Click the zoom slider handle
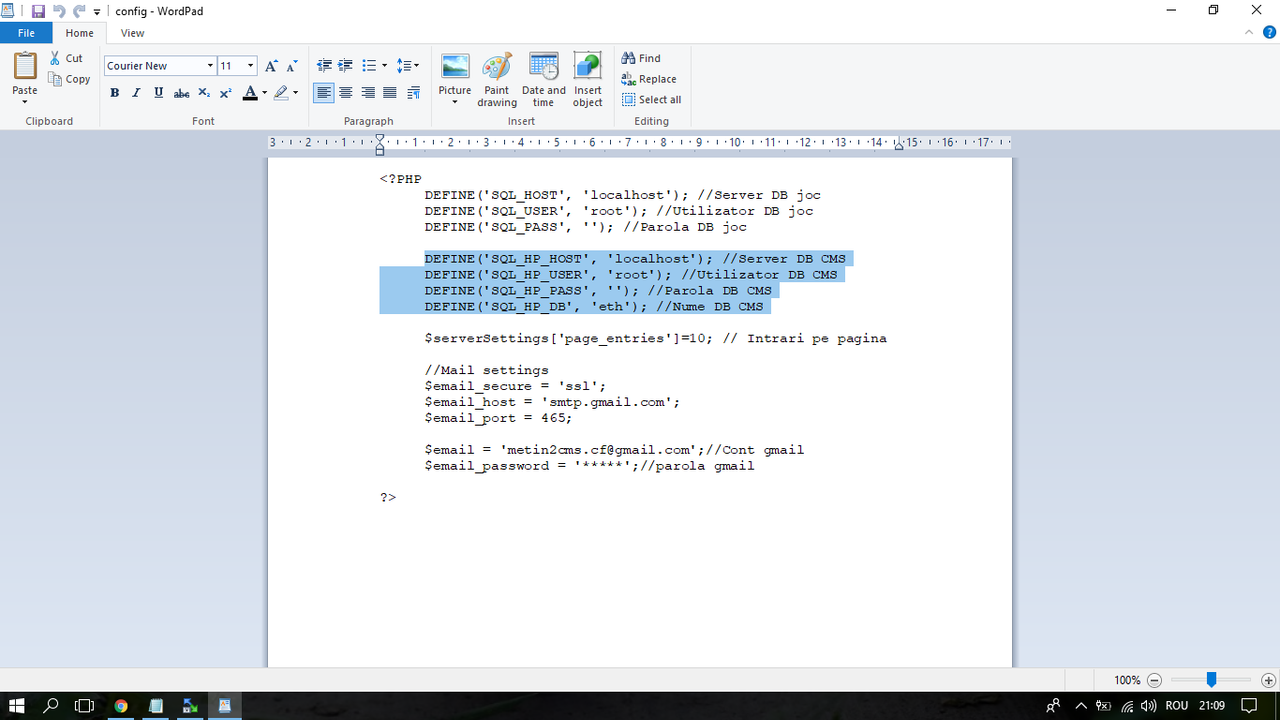Image resolution: width=1280 pixels, height=720 pixels. point(1211,680)
